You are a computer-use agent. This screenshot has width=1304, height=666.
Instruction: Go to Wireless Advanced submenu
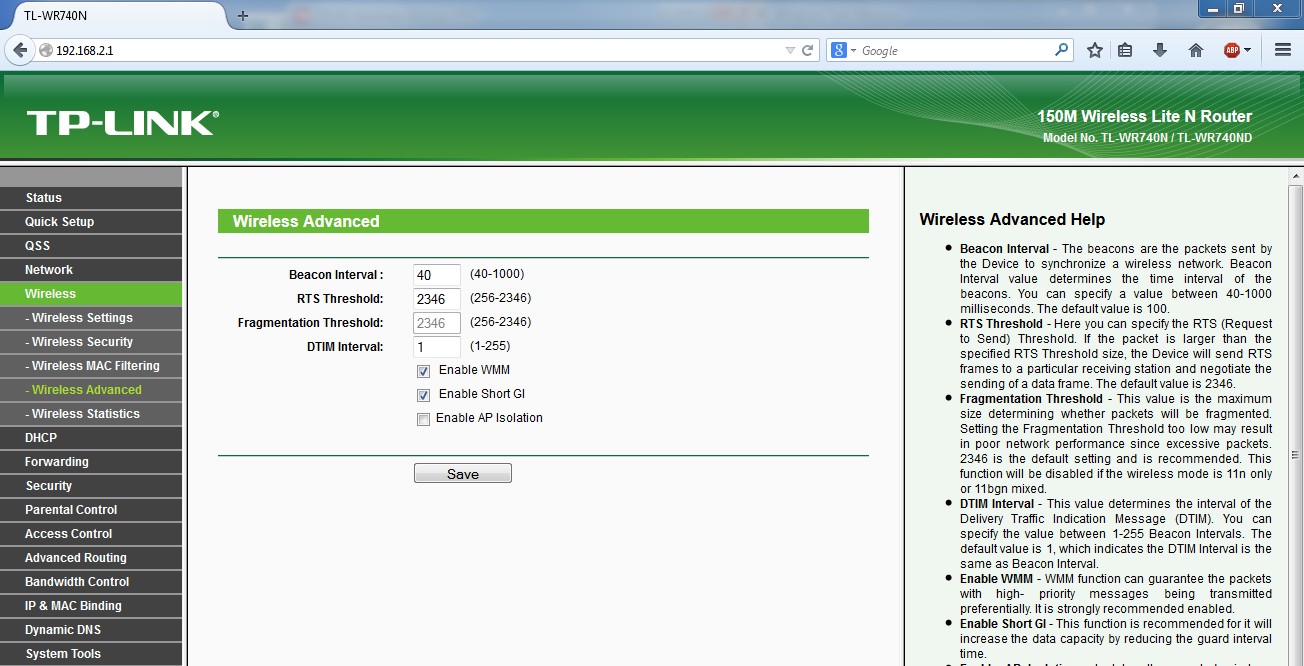click(x=91, y=390)
